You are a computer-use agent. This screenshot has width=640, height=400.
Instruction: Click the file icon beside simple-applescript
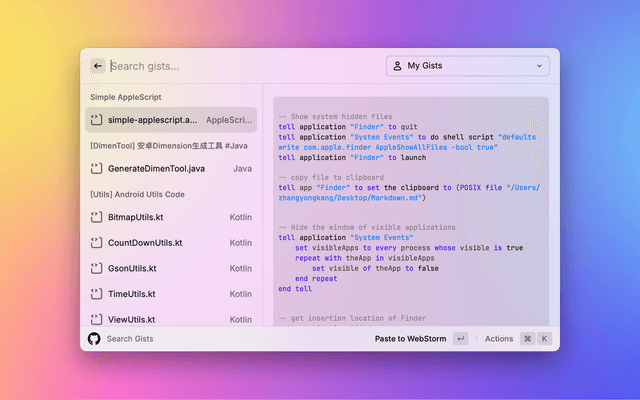tap(96, 120)
